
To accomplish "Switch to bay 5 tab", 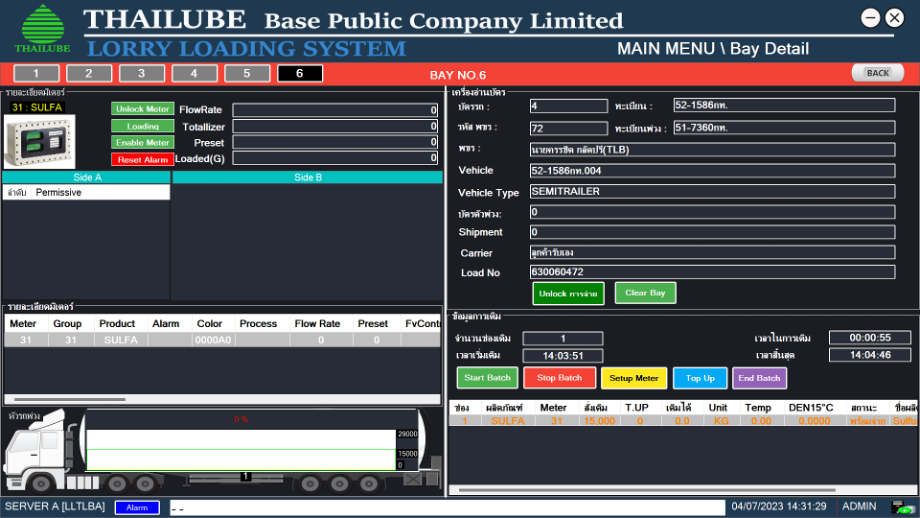I will click(247, 73).
